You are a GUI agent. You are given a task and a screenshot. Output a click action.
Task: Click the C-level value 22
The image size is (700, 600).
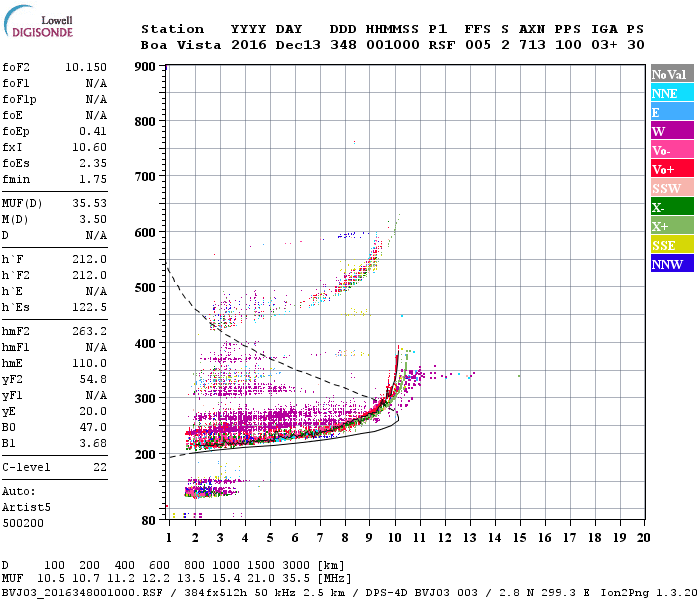[100, 467]
